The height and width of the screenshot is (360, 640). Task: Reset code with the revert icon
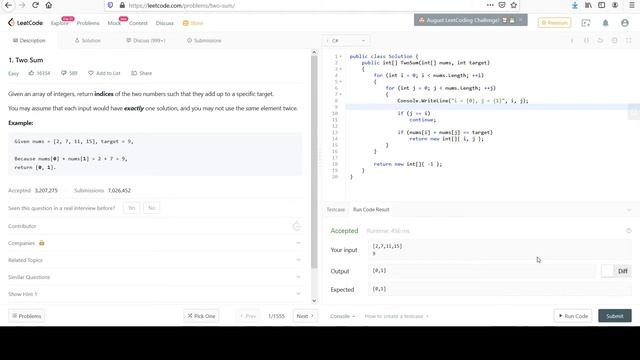600,40
